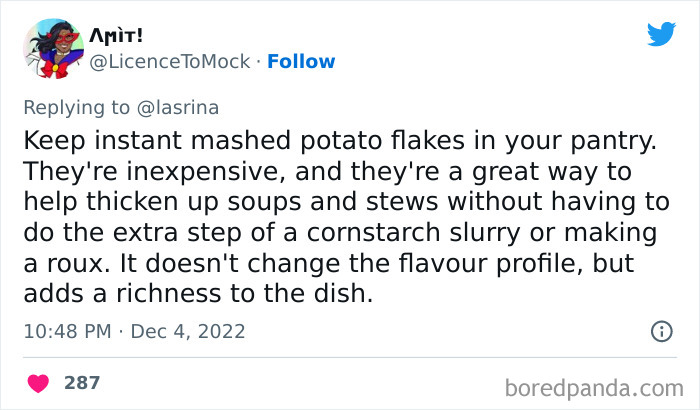This screenshot has width=700, height=410.
Task: Like the tweet with the heart icon
Action: pos(39,383)
